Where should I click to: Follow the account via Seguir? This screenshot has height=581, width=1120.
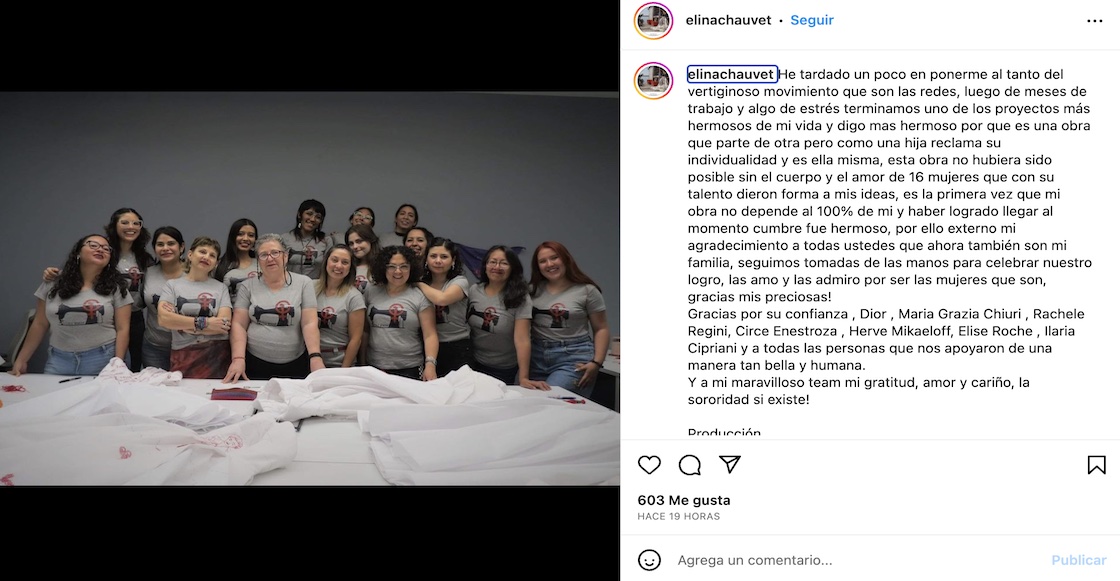point(811,20)
